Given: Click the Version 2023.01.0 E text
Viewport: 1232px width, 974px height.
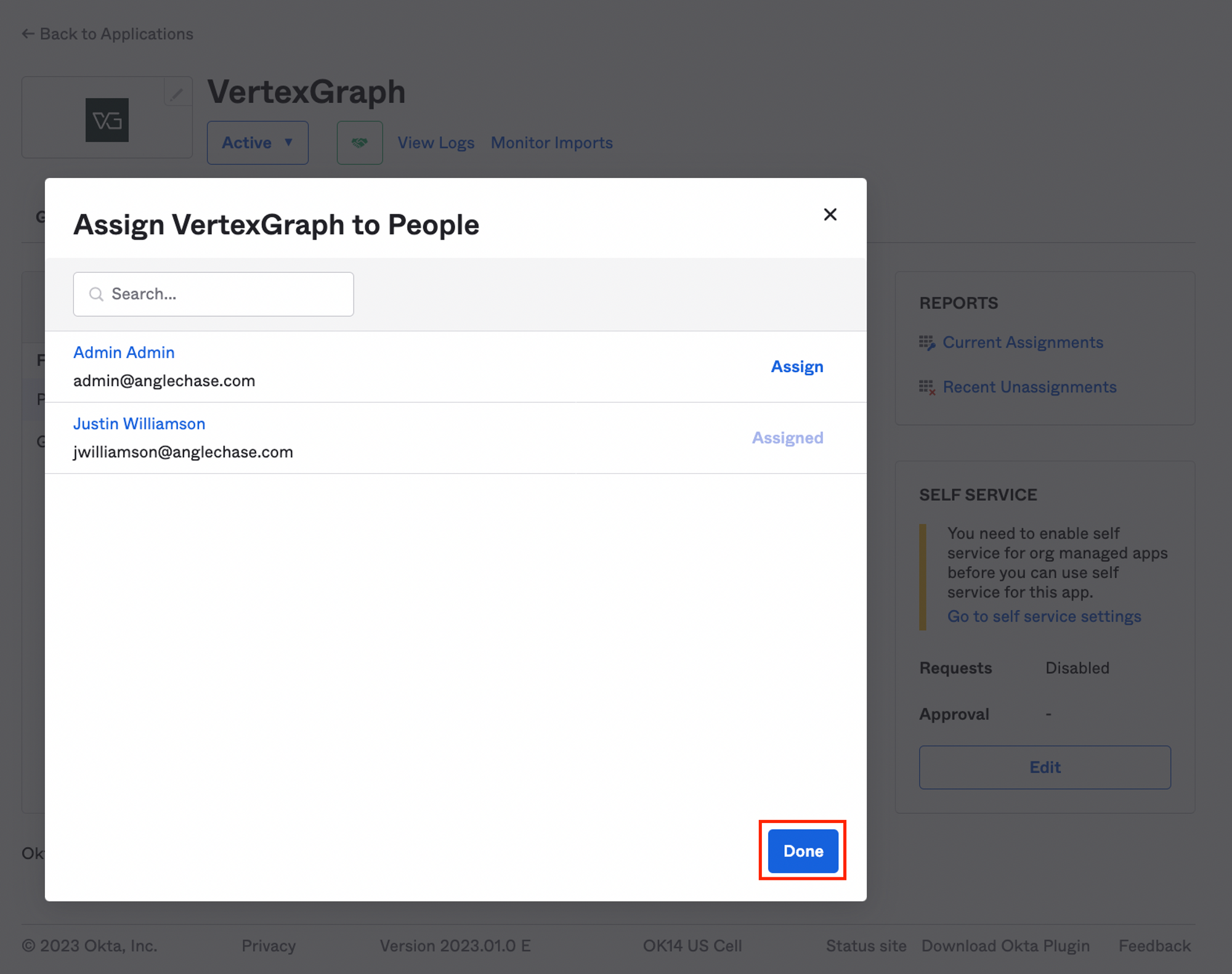Looking at the screenshot, I should [455, 946].
